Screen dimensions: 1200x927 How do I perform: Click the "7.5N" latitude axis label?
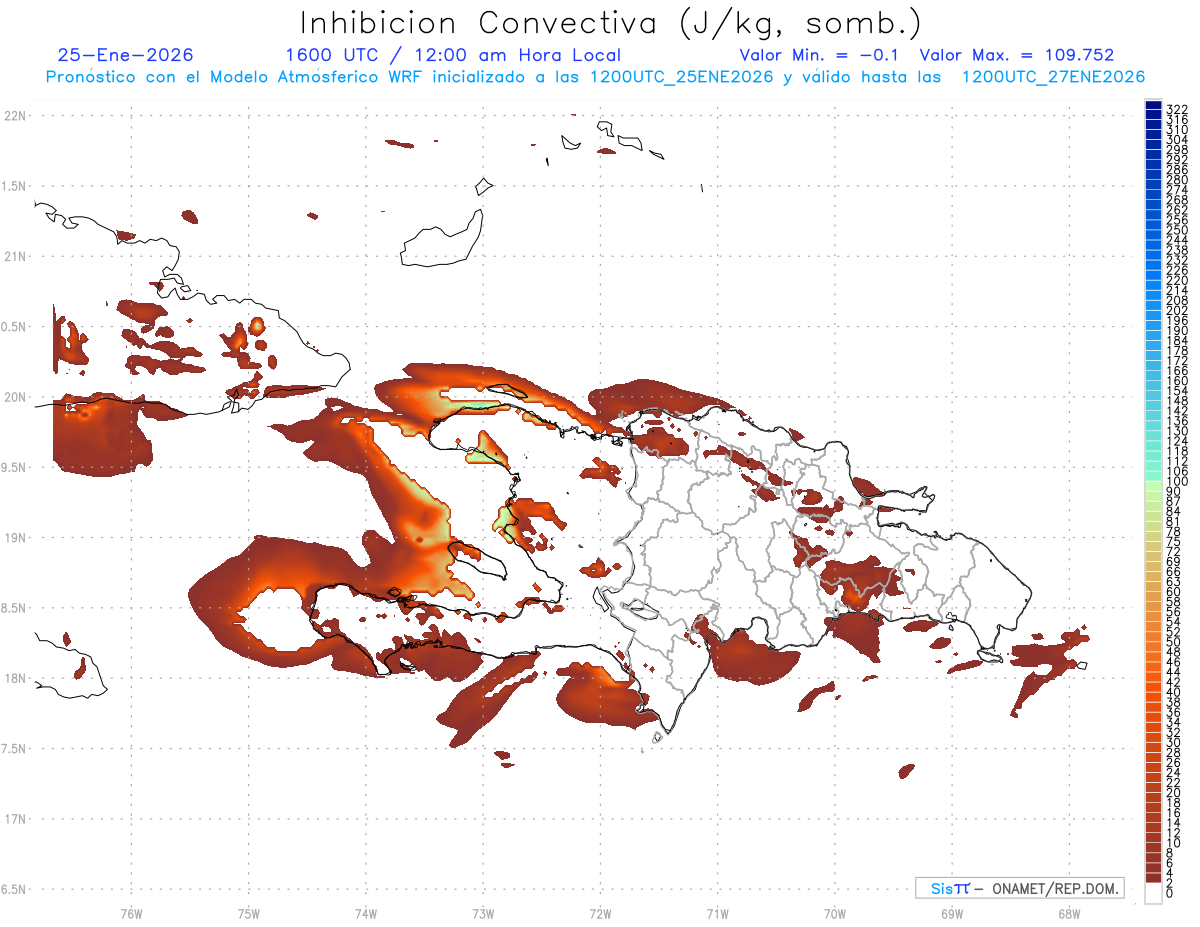15,749
